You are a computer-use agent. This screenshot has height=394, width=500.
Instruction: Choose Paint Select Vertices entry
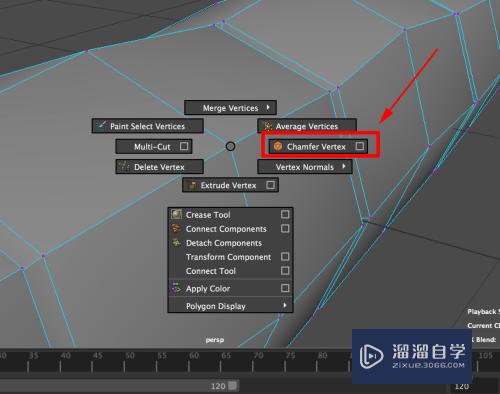(147, 126)
